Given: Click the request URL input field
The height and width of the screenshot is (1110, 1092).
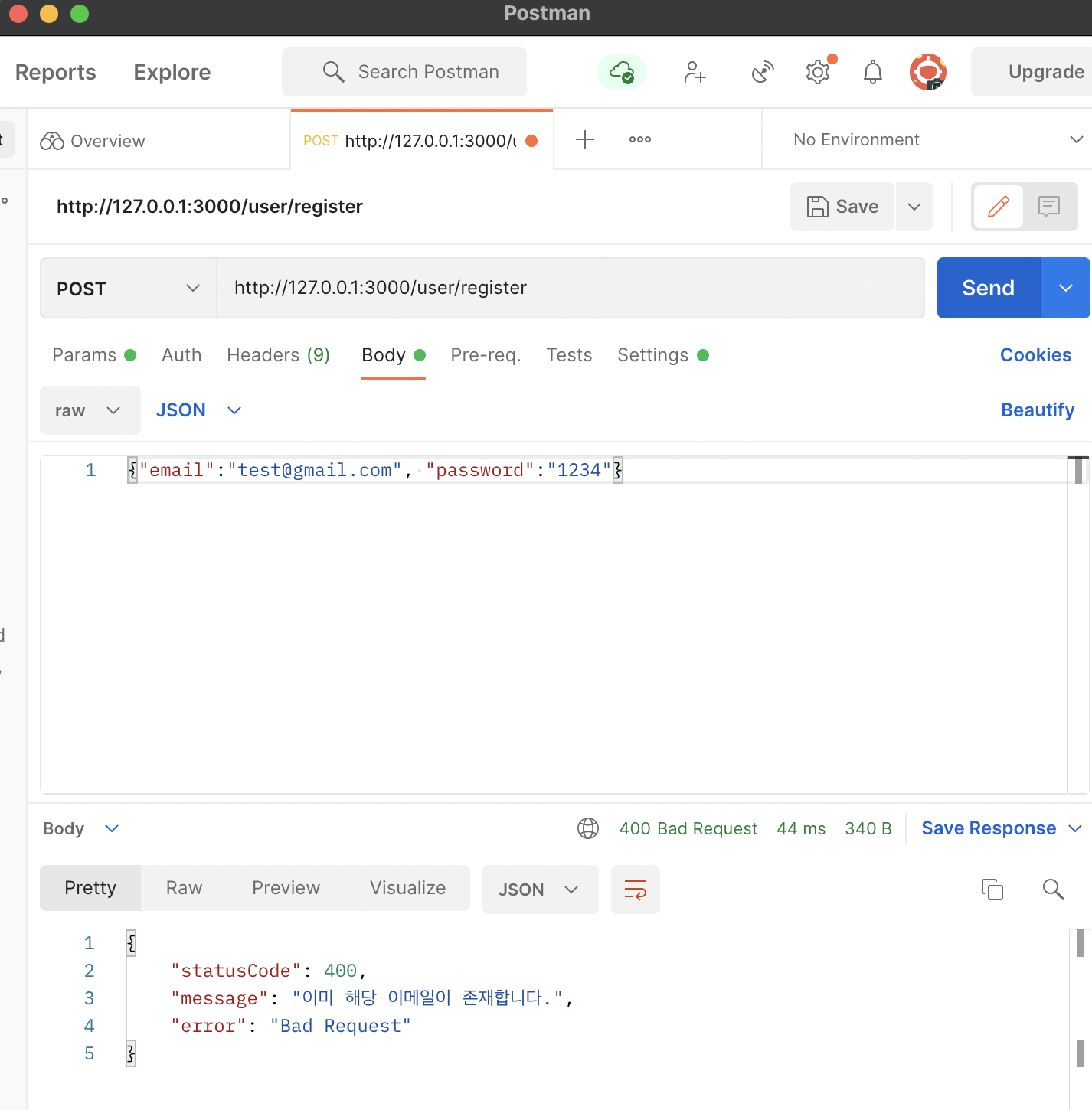Looking at the screenshot, I should click(571, 288).
